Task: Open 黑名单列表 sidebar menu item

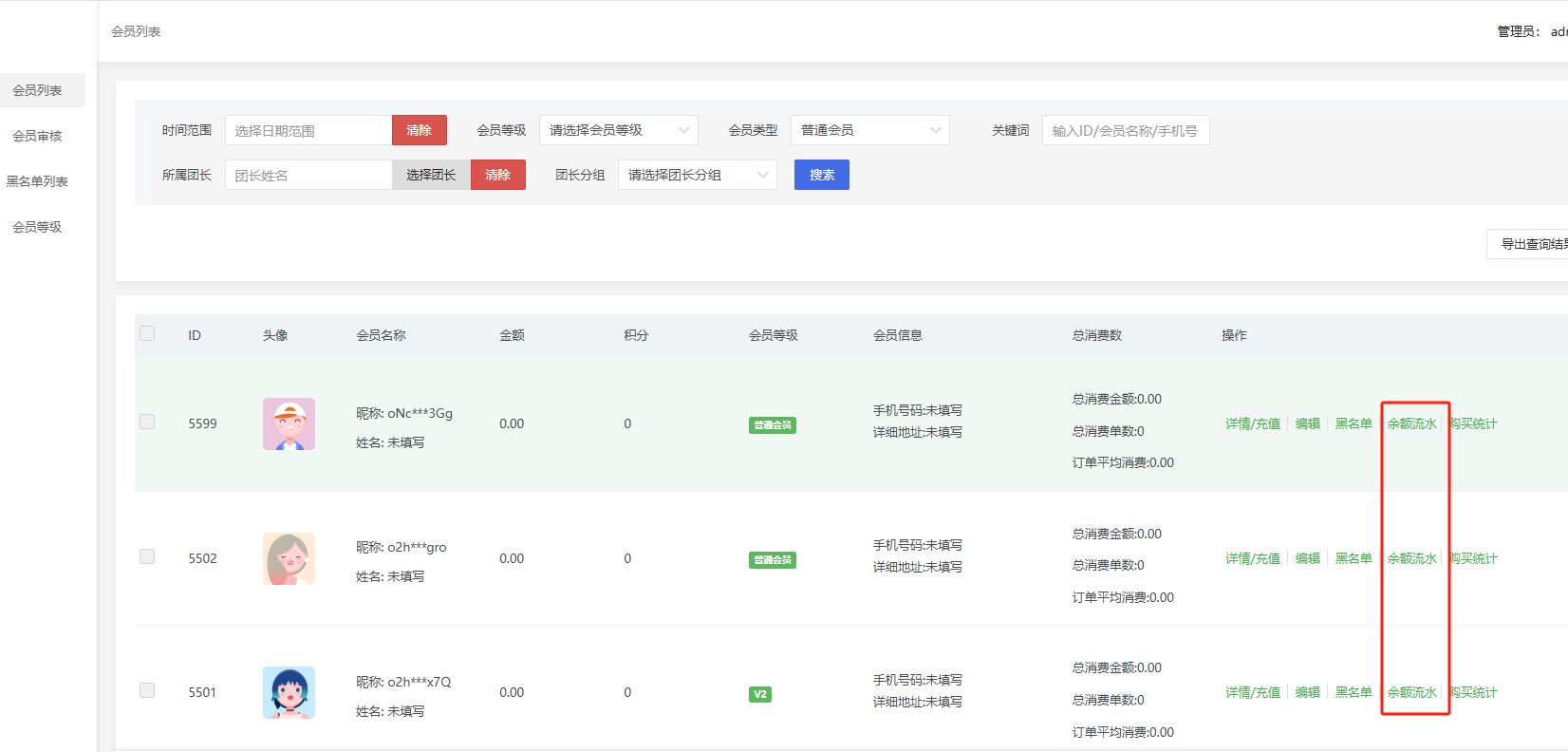Action: (x=37, y=181)
